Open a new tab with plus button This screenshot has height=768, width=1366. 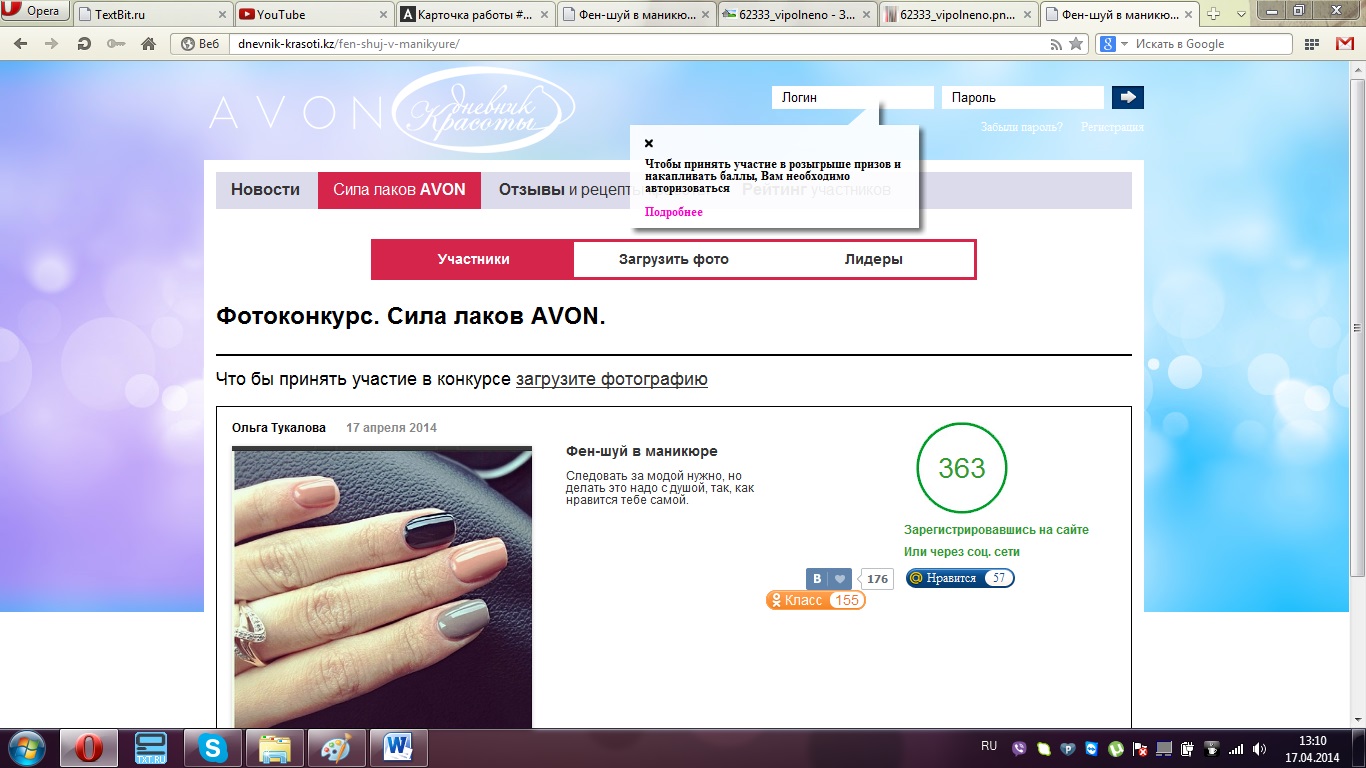1214,14
